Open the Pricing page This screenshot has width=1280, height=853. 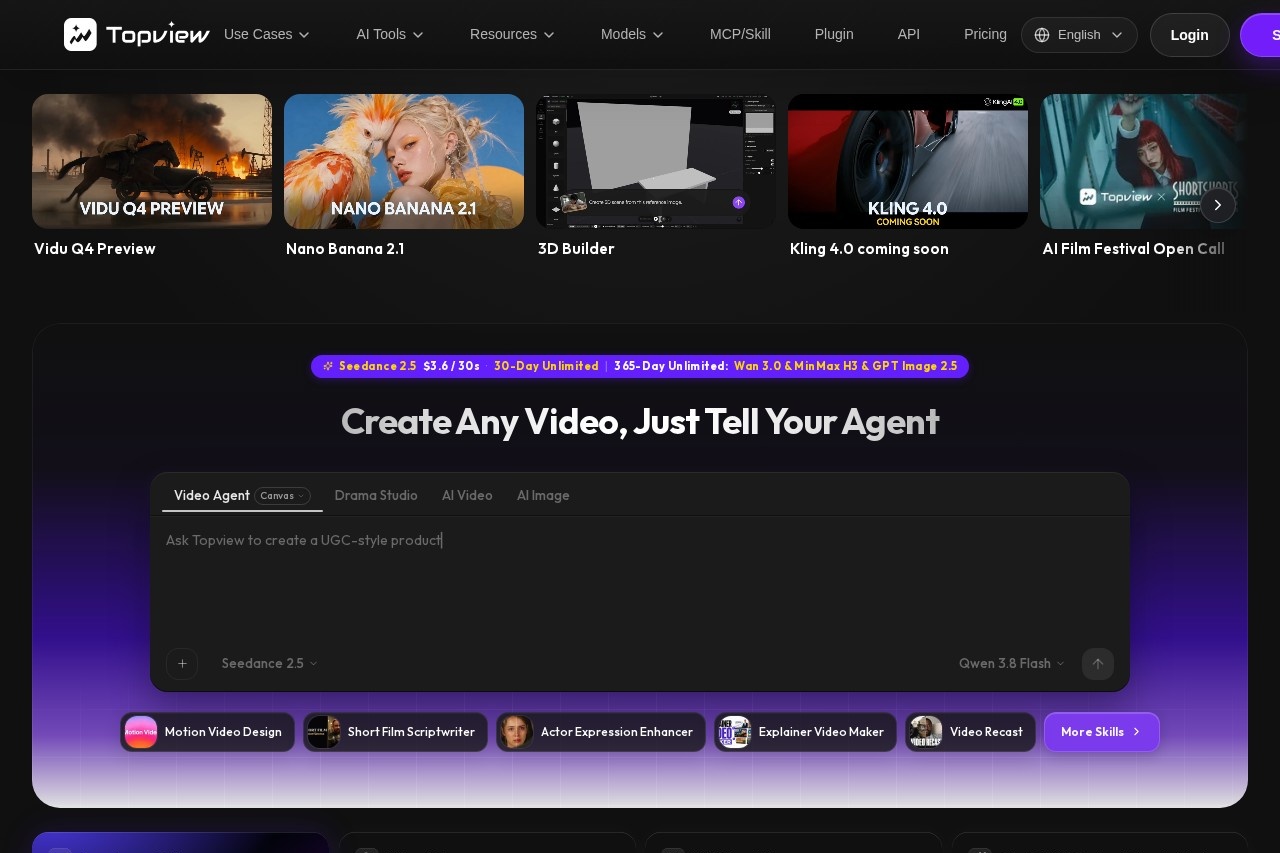pos(985,34)
